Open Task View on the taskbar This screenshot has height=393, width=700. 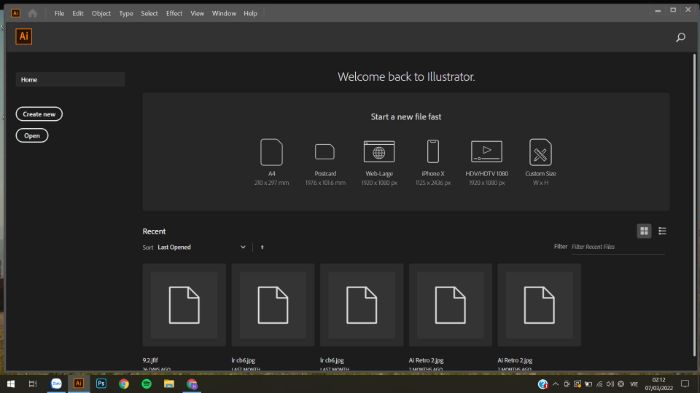click(x=32, y=384)
